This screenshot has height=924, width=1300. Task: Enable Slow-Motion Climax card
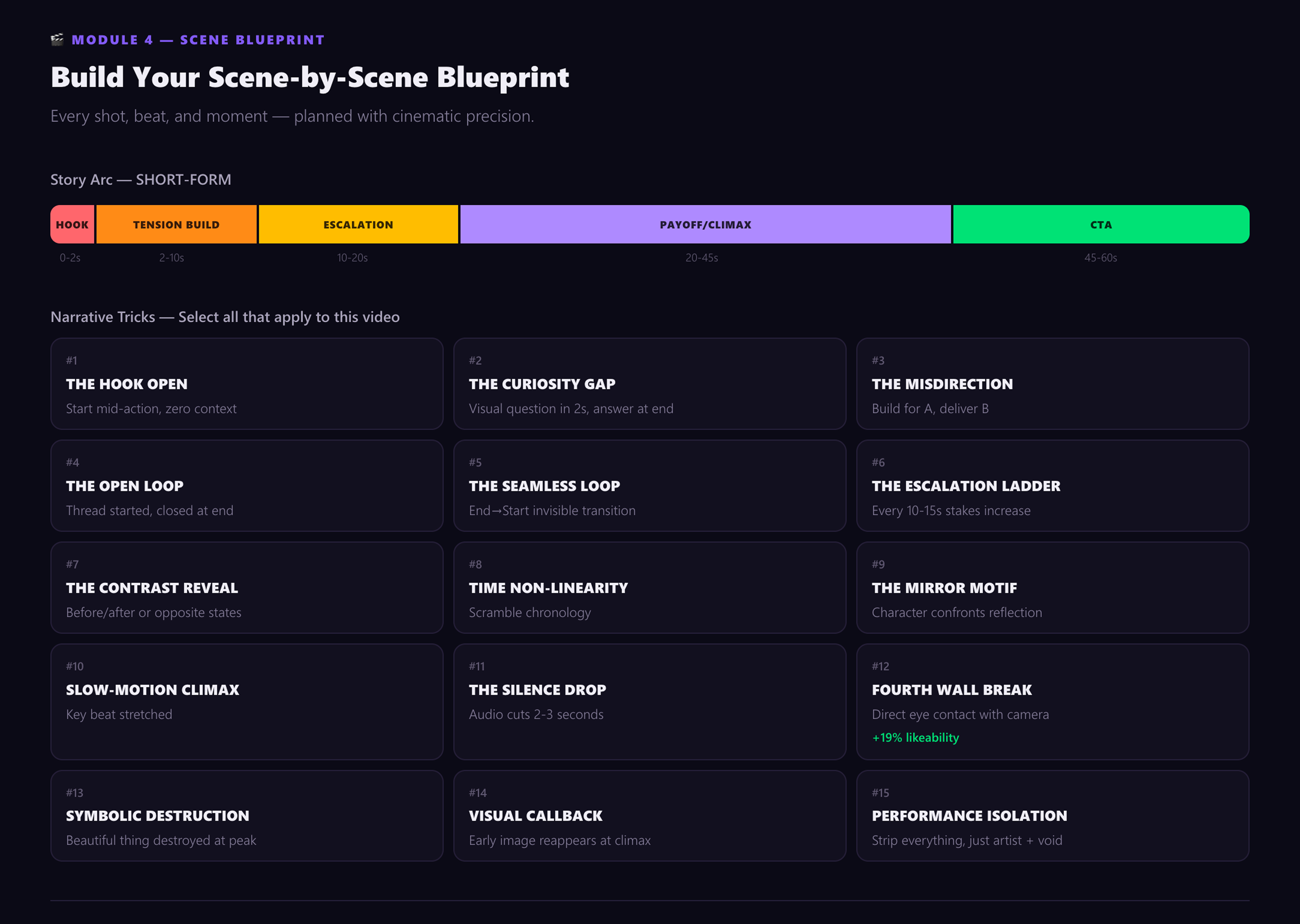246,702
